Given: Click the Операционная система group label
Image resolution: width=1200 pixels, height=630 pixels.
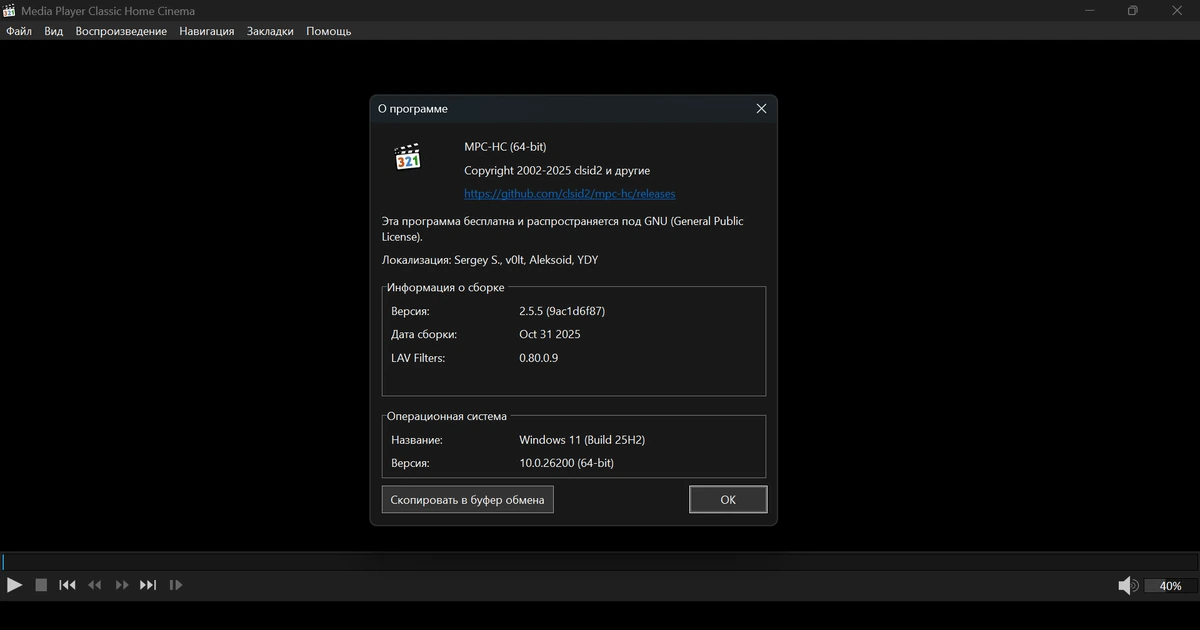Looking at the screenshot, I should (447, 416).
